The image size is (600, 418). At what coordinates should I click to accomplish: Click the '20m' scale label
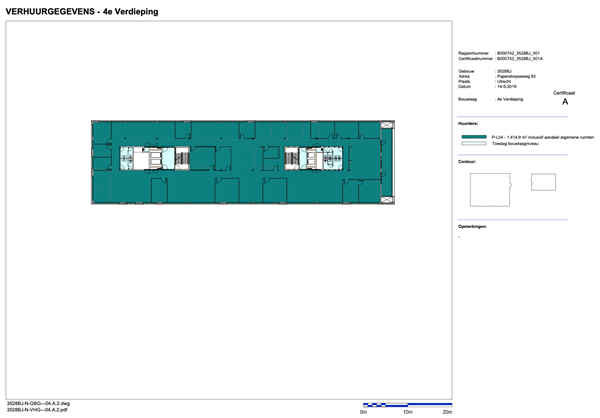[x=447, y=412]
